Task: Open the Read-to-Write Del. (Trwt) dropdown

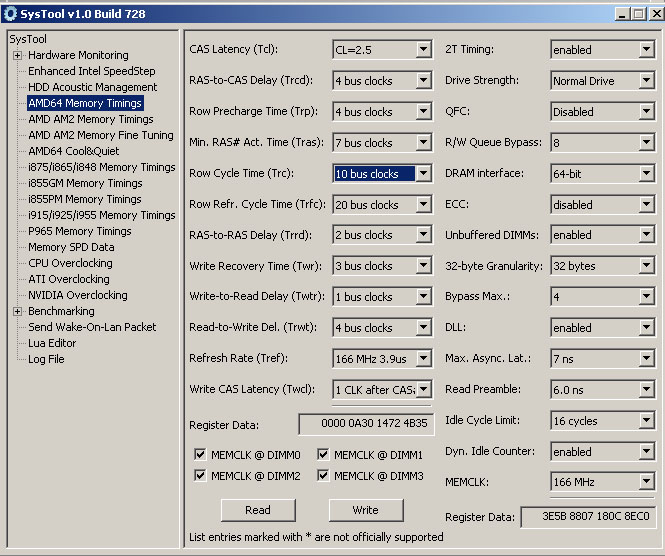Action: pyautogui.click(x=382, y=328)
